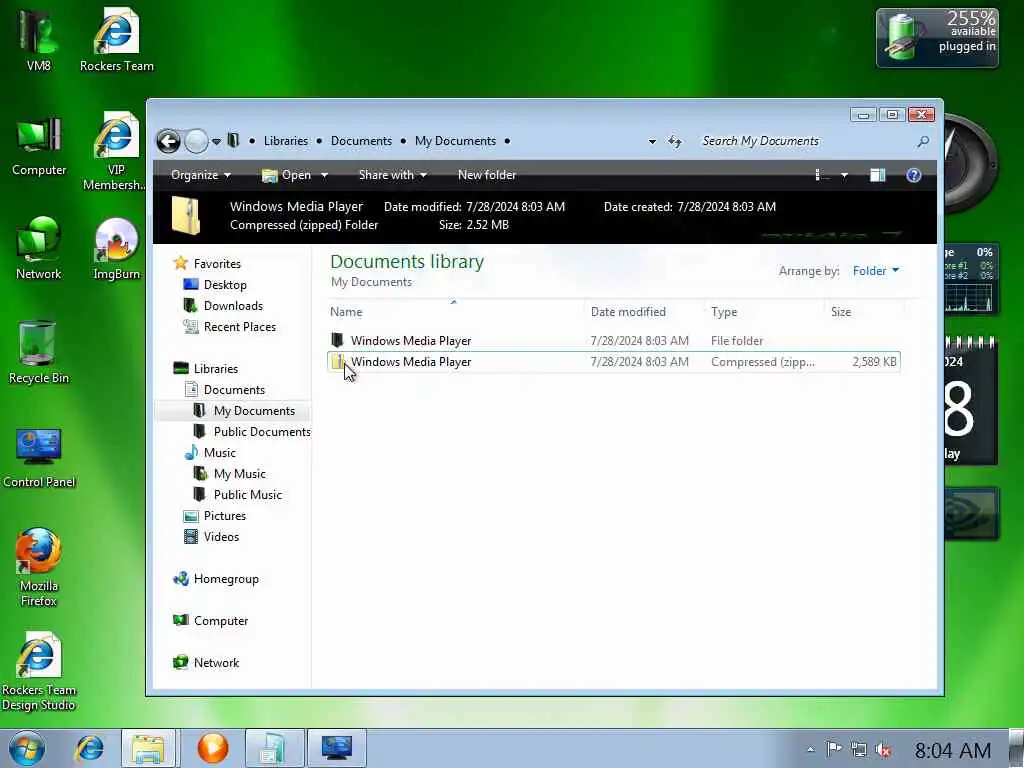Open the view options dropdown arrow
The width and height of the screenshot is (1024, 768).
(x=844, y=176)
